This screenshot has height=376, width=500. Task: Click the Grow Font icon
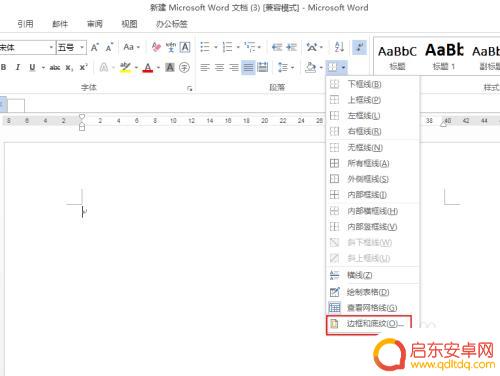tap(95, 47)
